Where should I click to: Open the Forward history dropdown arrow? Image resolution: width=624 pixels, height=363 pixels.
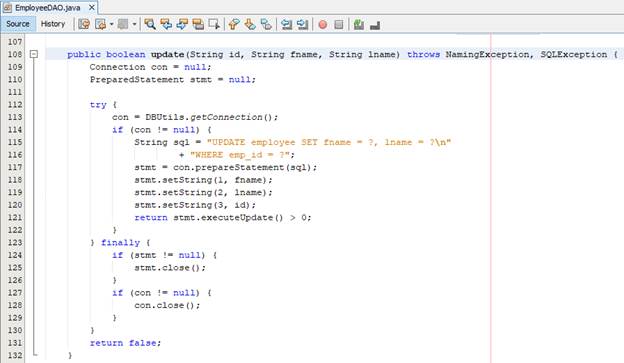click(135, 25)
